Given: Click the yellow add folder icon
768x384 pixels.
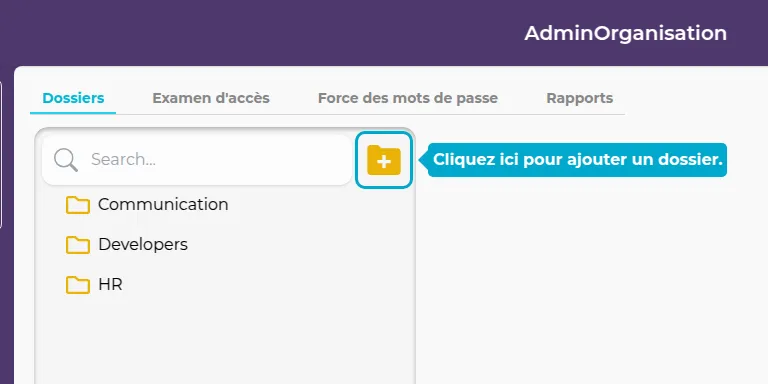Looking at the screenshot, I should tap(384, 160).
